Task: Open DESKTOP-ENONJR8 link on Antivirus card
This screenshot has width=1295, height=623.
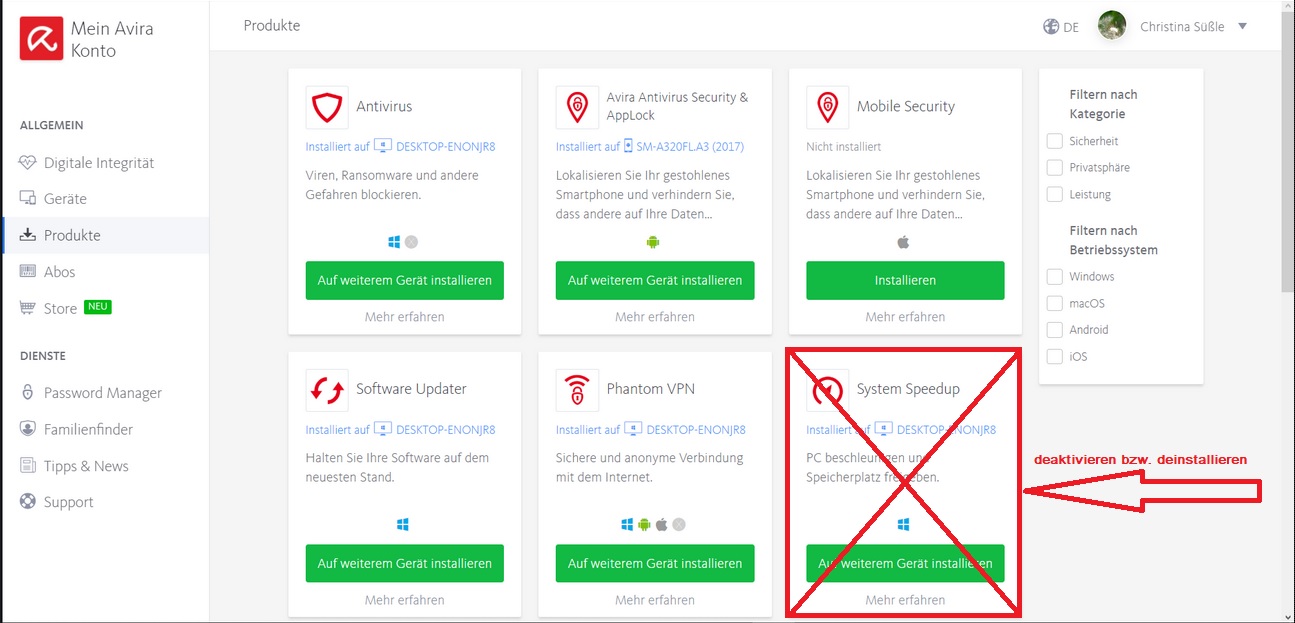Action: click(446, 146)
